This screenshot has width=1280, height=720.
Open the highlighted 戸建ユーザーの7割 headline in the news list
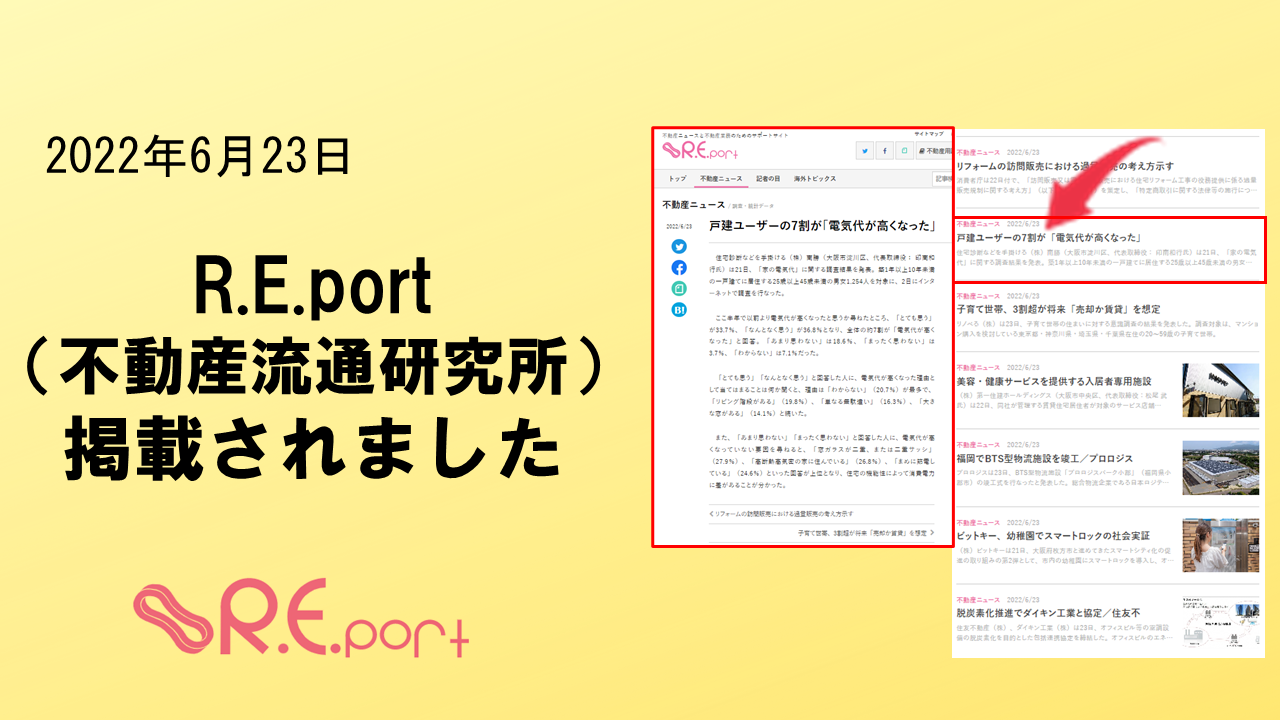pos(1049,237)
